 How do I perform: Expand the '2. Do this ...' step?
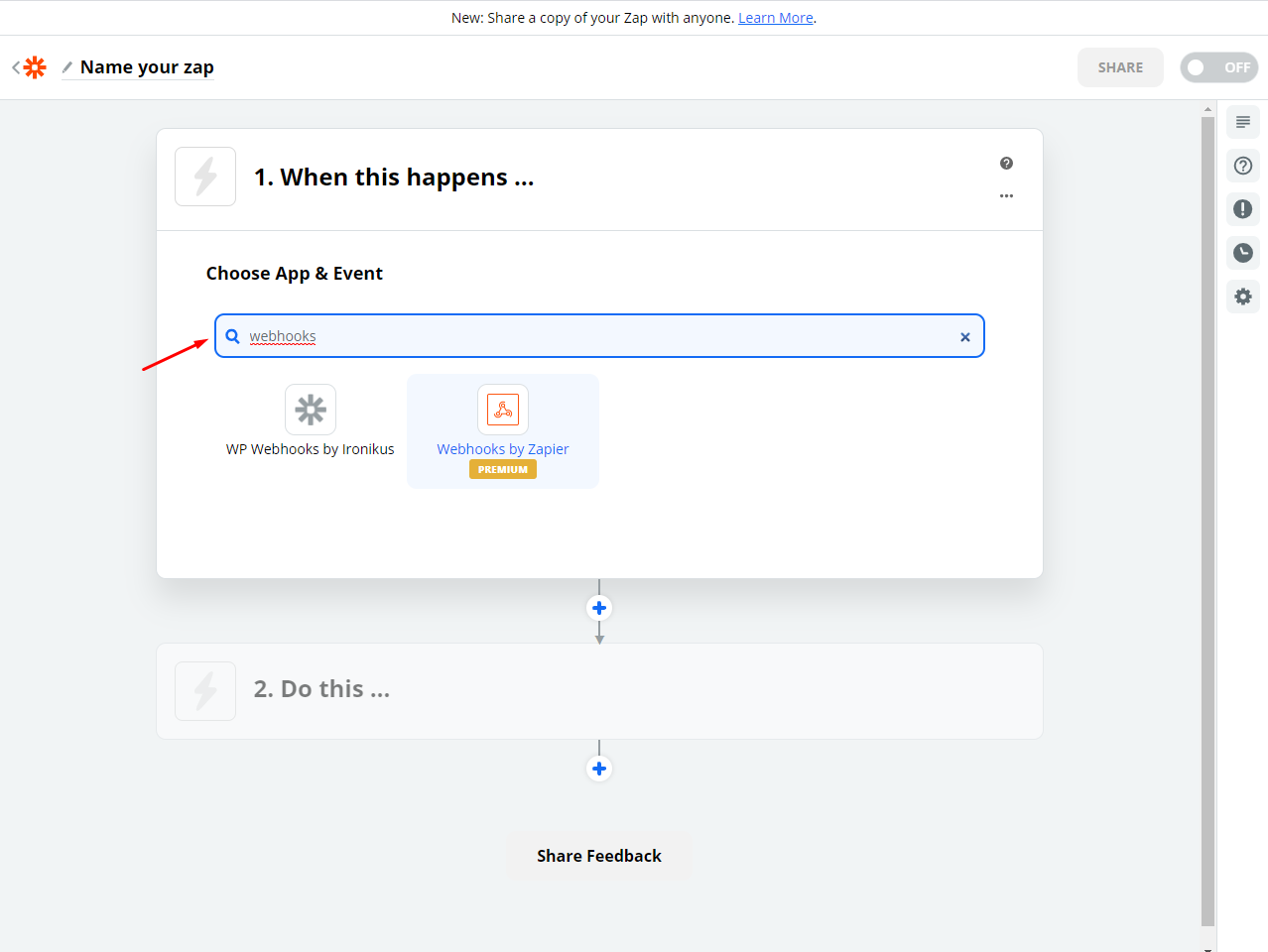[599, 691]
